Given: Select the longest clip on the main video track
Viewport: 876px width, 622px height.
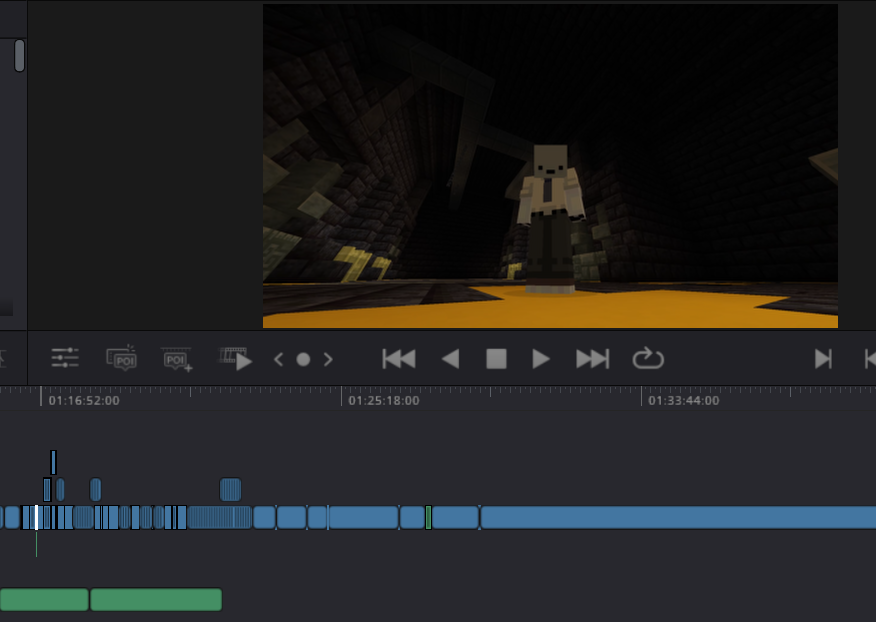Looking at the screenshot, I should [x=678, y=517].
